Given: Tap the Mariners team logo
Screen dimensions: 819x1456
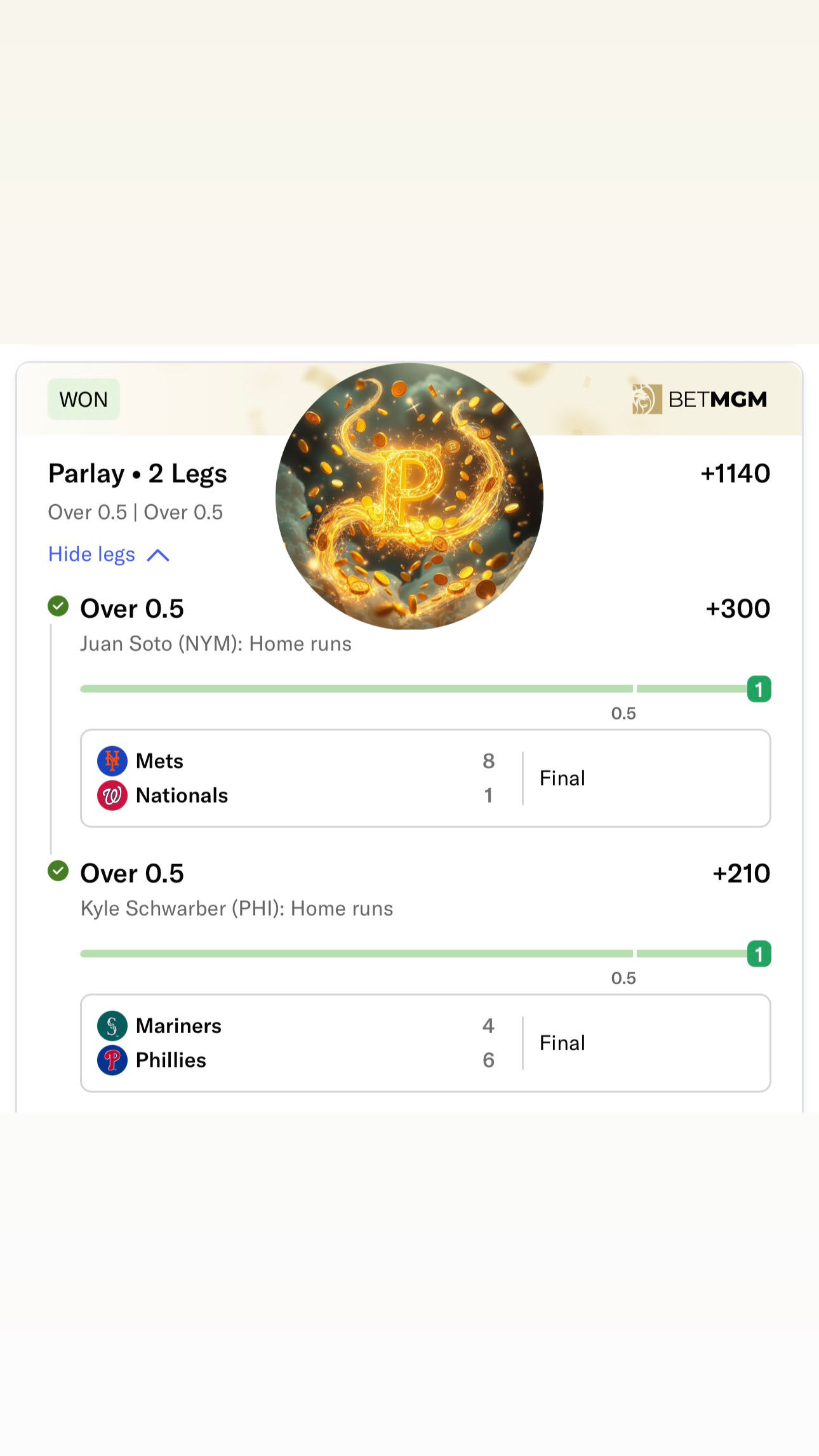Looking at the screenshot, I should pyautogui.click(x=112, y=1025).
